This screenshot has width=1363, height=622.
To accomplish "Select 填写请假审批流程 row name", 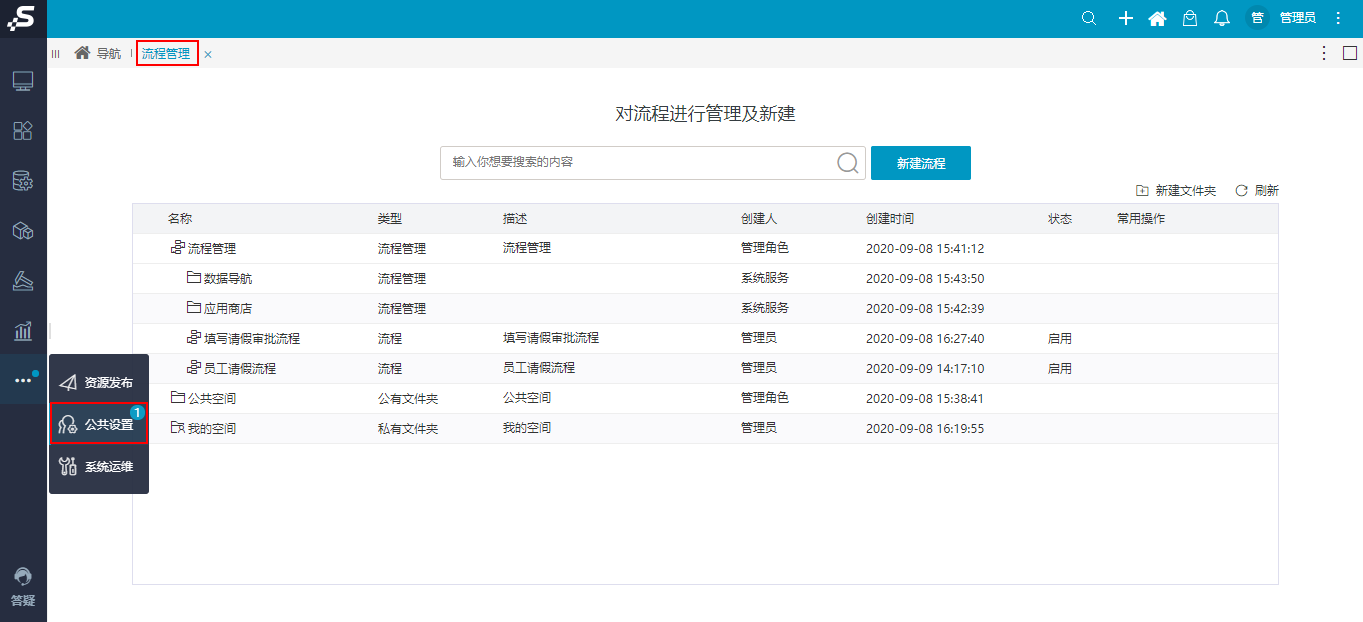I will [x=252, y=338].
